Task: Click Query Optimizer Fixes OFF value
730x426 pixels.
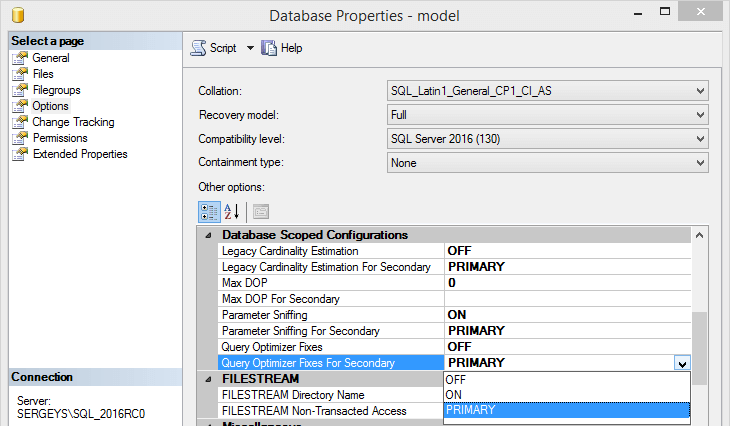Action: [x=460, y=347]
